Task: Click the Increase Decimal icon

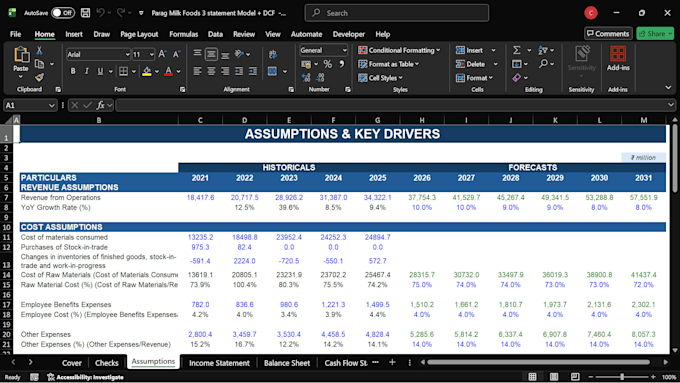Action: coord(306,78)
